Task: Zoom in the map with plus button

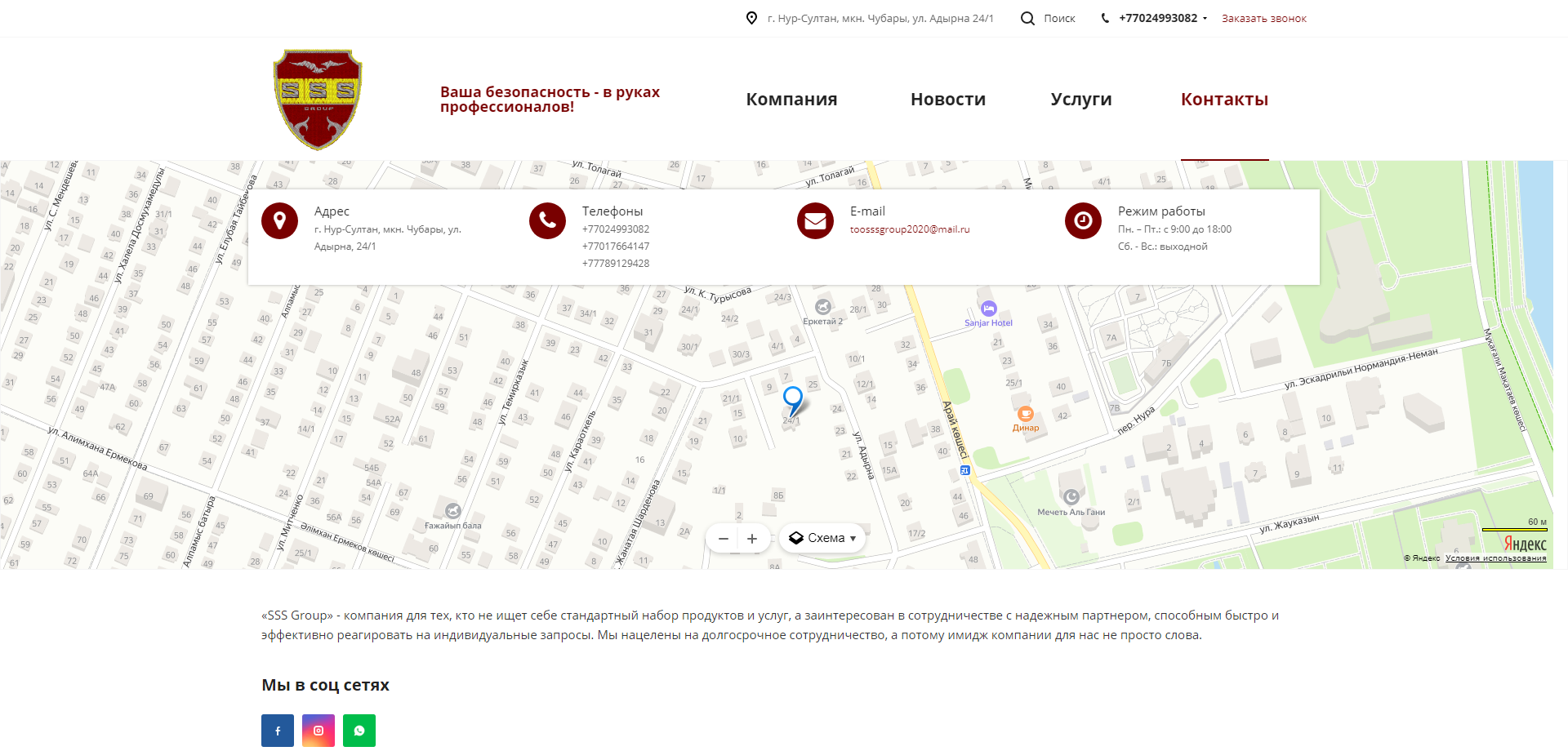Action: 752,538
